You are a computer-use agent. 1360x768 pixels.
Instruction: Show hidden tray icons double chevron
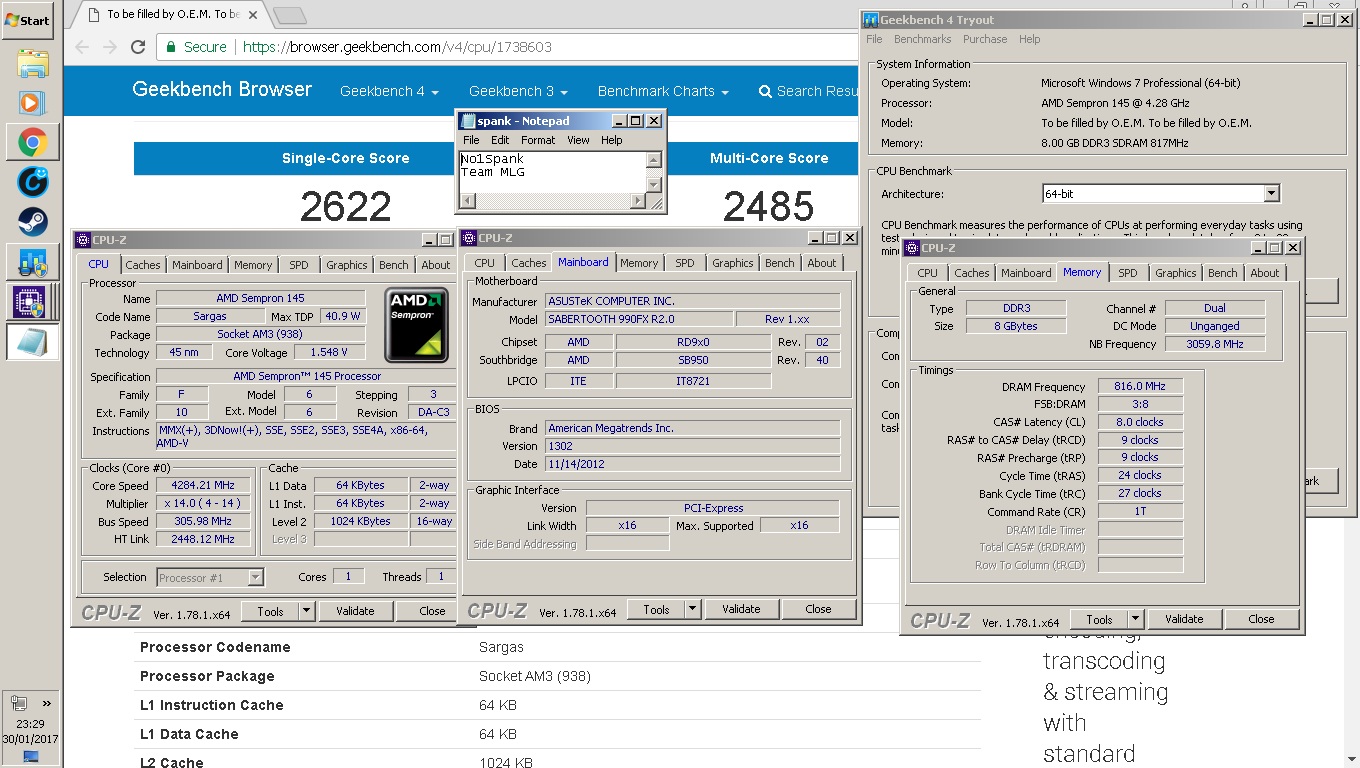pos(46,703)
